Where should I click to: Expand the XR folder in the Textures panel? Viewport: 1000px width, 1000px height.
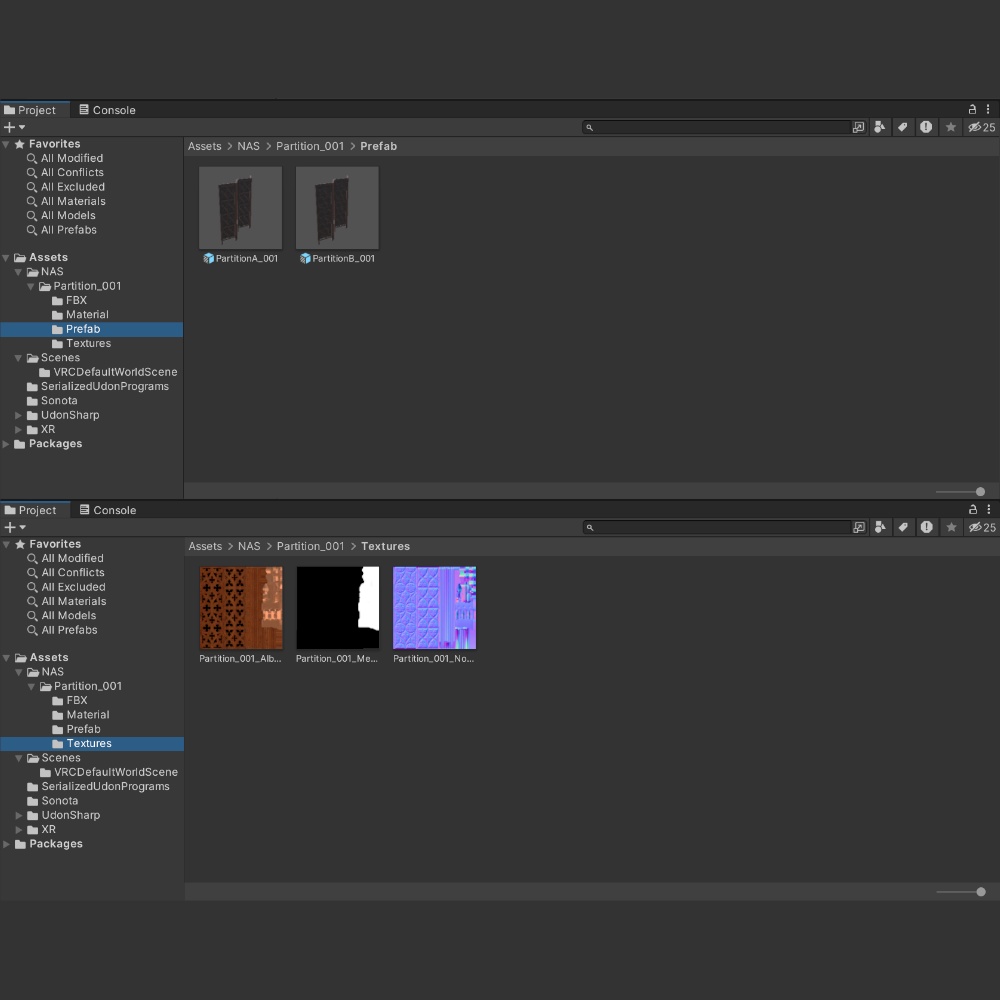pos(19,830)
